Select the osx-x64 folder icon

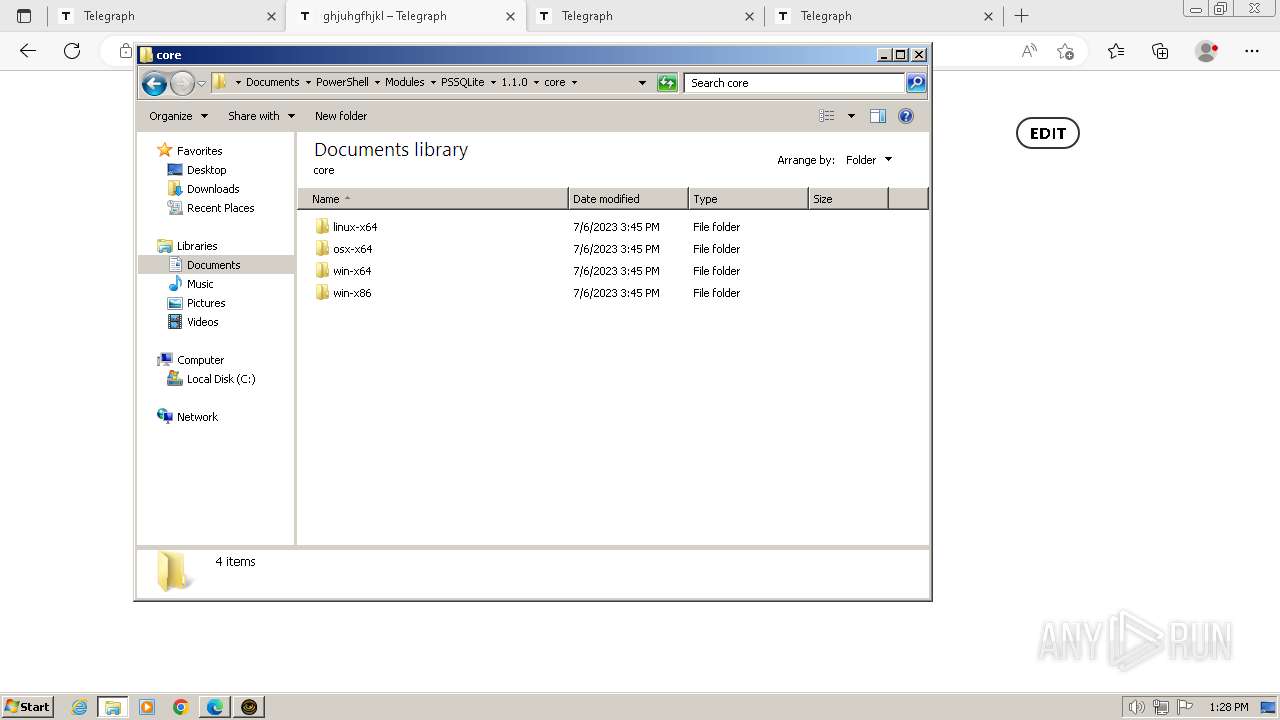click(322, 249)
